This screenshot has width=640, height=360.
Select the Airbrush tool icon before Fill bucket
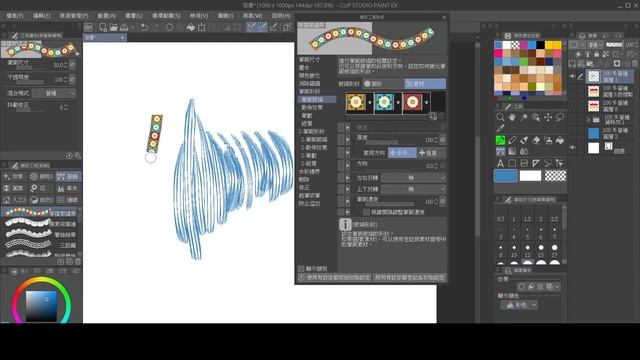548,140
